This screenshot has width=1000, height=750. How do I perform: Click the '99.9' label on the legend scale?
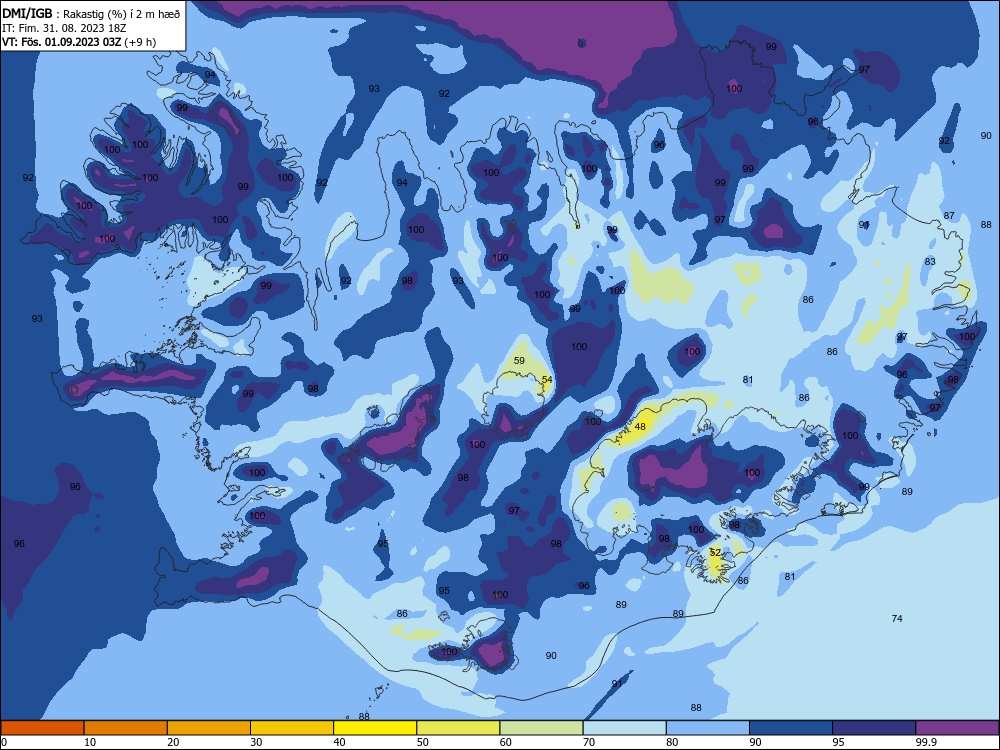point(926,742)
